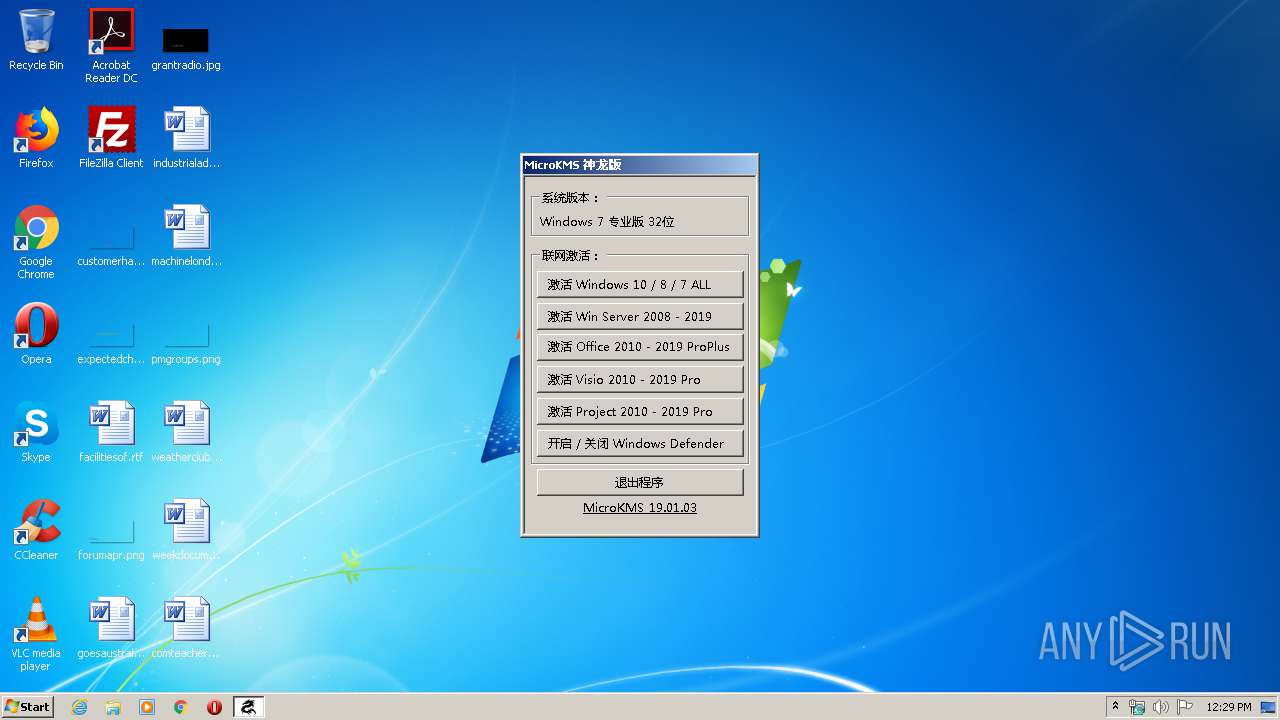1280x720 pixels.
Task: Launch Acrobat Reader DC shortcut
Action: pos(111,46)
